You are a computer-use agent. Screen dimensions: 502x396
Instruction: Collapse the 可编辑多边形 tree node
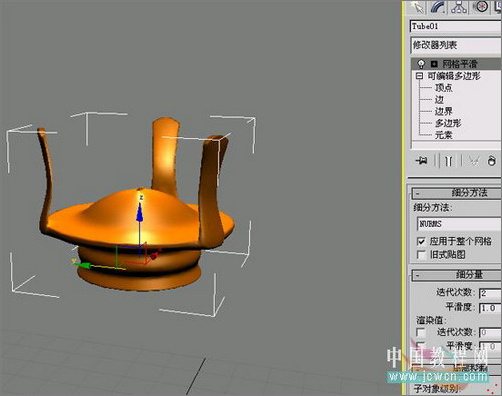[x=420, y=76]
